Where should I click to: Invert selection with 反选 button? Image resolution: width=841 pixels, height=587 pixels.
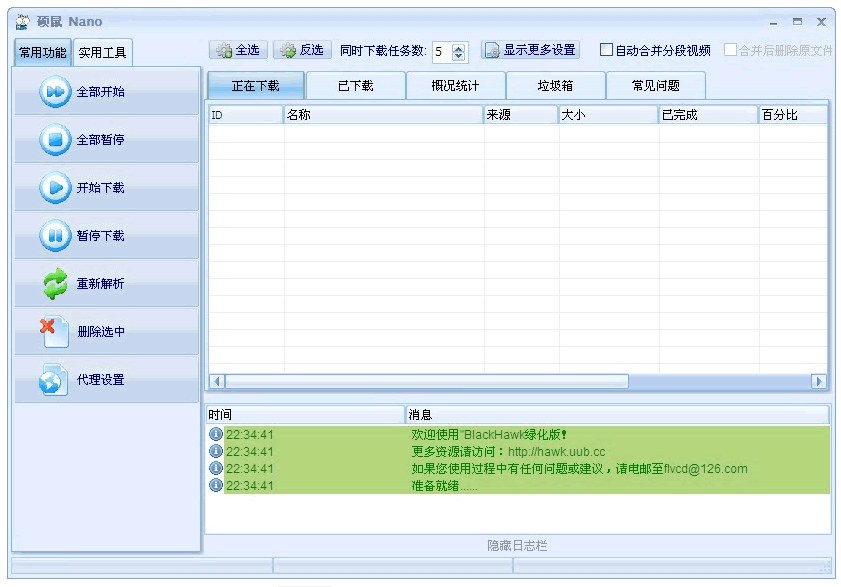tap(303, 50)
